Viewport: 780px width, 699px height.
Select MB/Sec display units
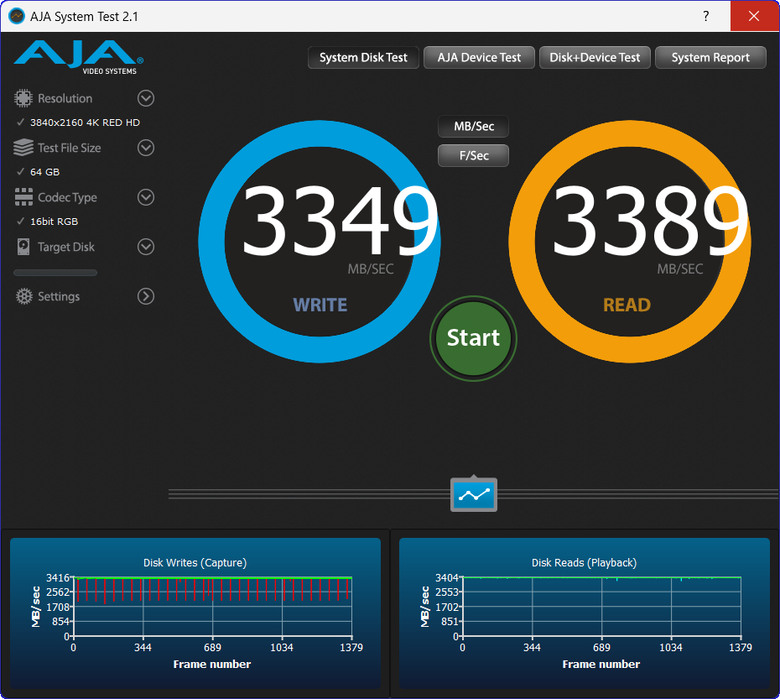pos(474,126)
